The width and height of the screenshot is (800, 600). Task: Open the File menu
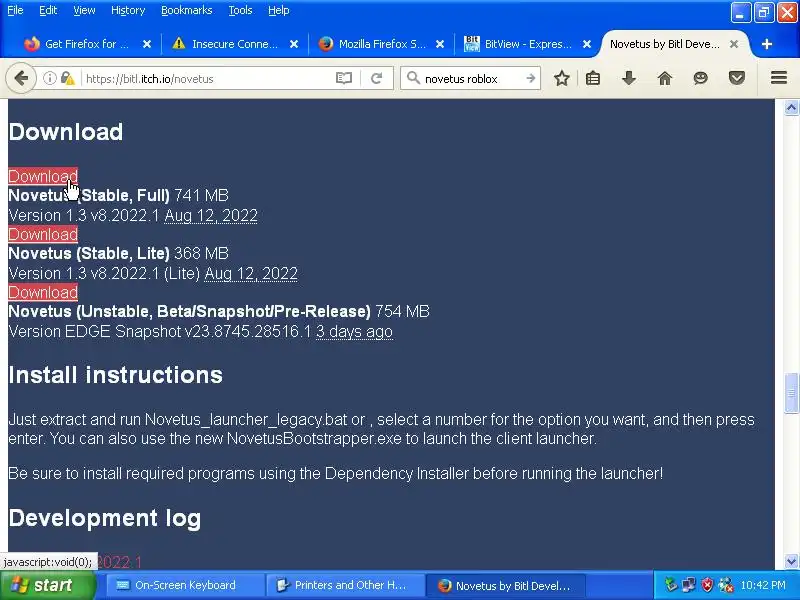(x=15, y=10)
